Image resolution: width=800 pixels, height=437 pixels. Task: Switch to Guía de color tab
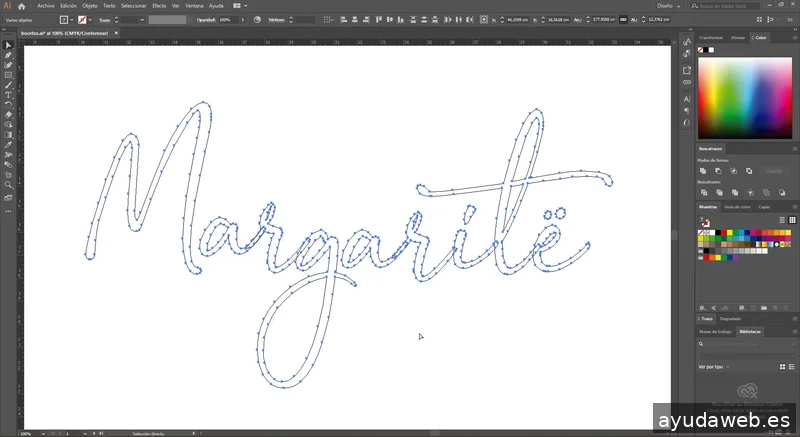coord(737,207)
